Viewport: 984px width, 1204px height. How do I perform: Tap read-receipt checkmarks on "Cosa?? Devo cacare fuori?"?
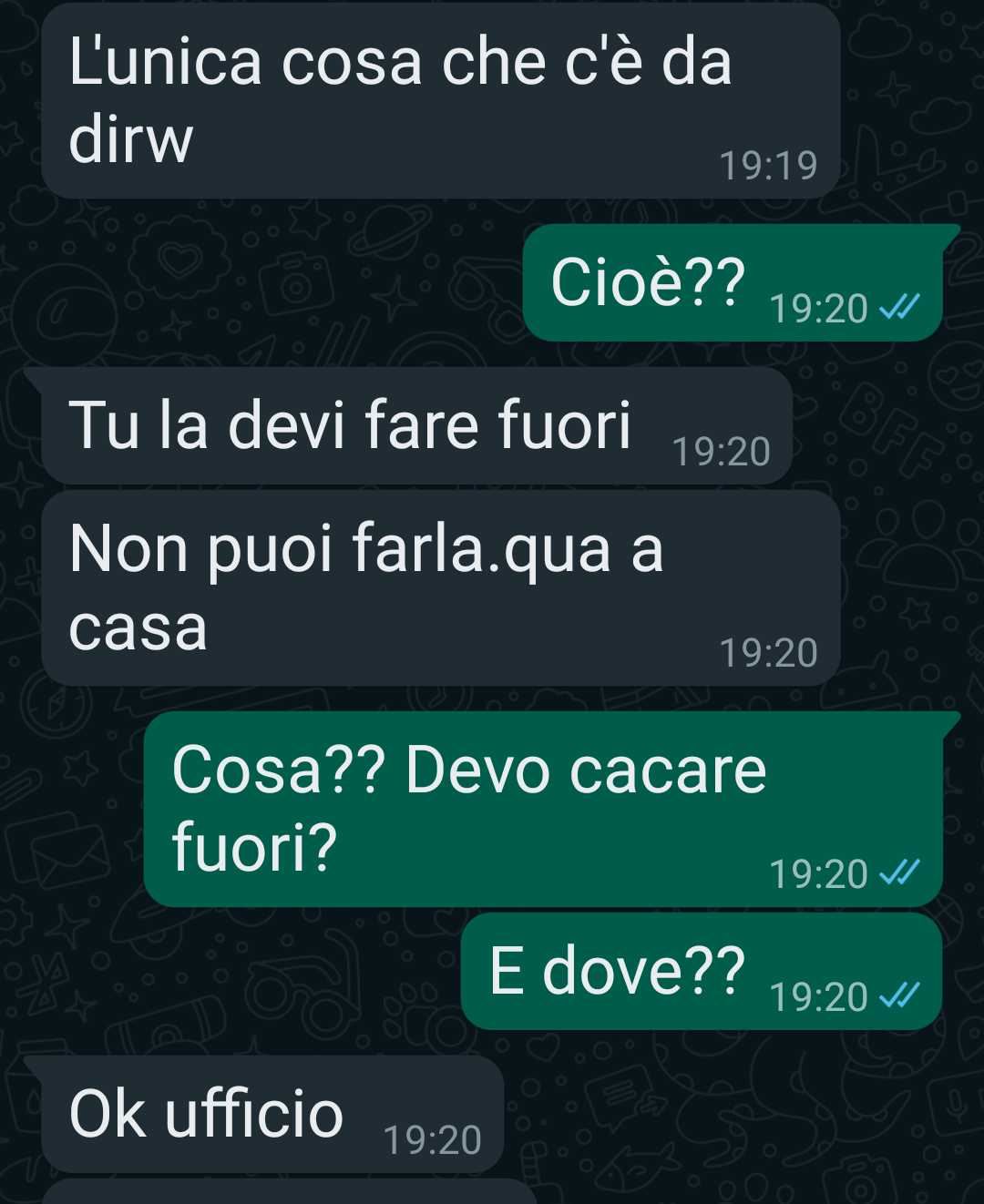coord(899,873)
